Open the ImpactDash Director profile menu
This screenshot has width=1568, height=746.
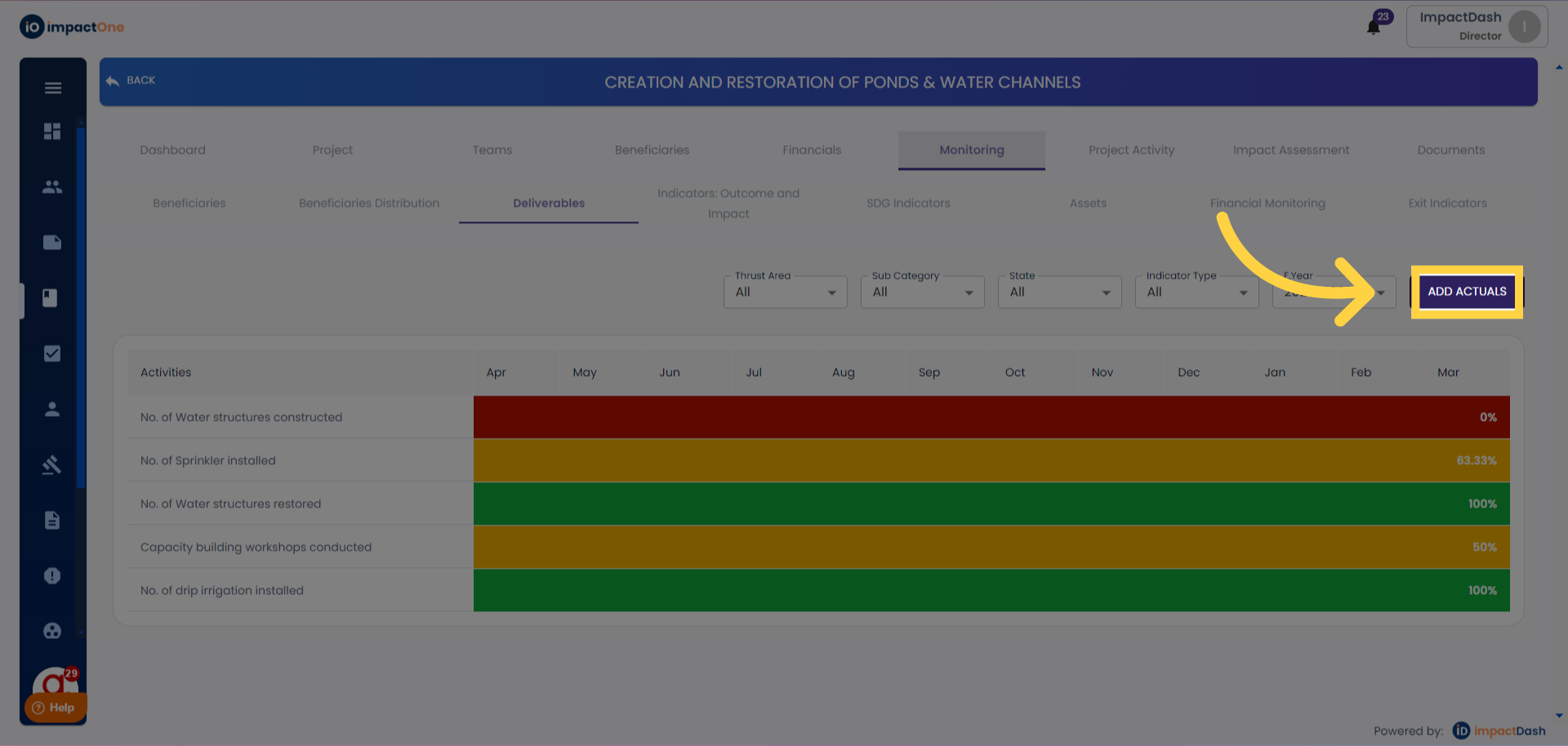[x=1477, y=27]
